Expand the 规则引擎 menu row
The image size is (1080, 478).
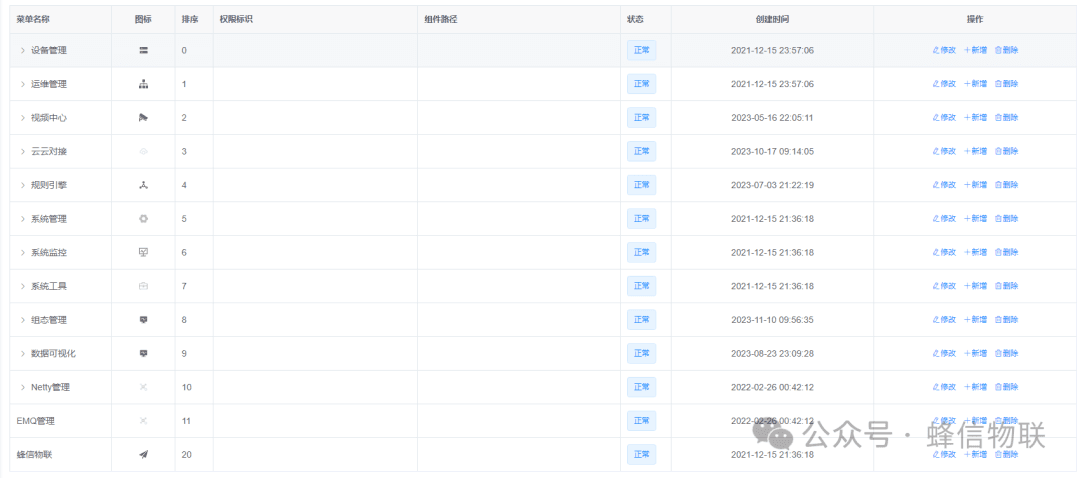pos(22,185)
